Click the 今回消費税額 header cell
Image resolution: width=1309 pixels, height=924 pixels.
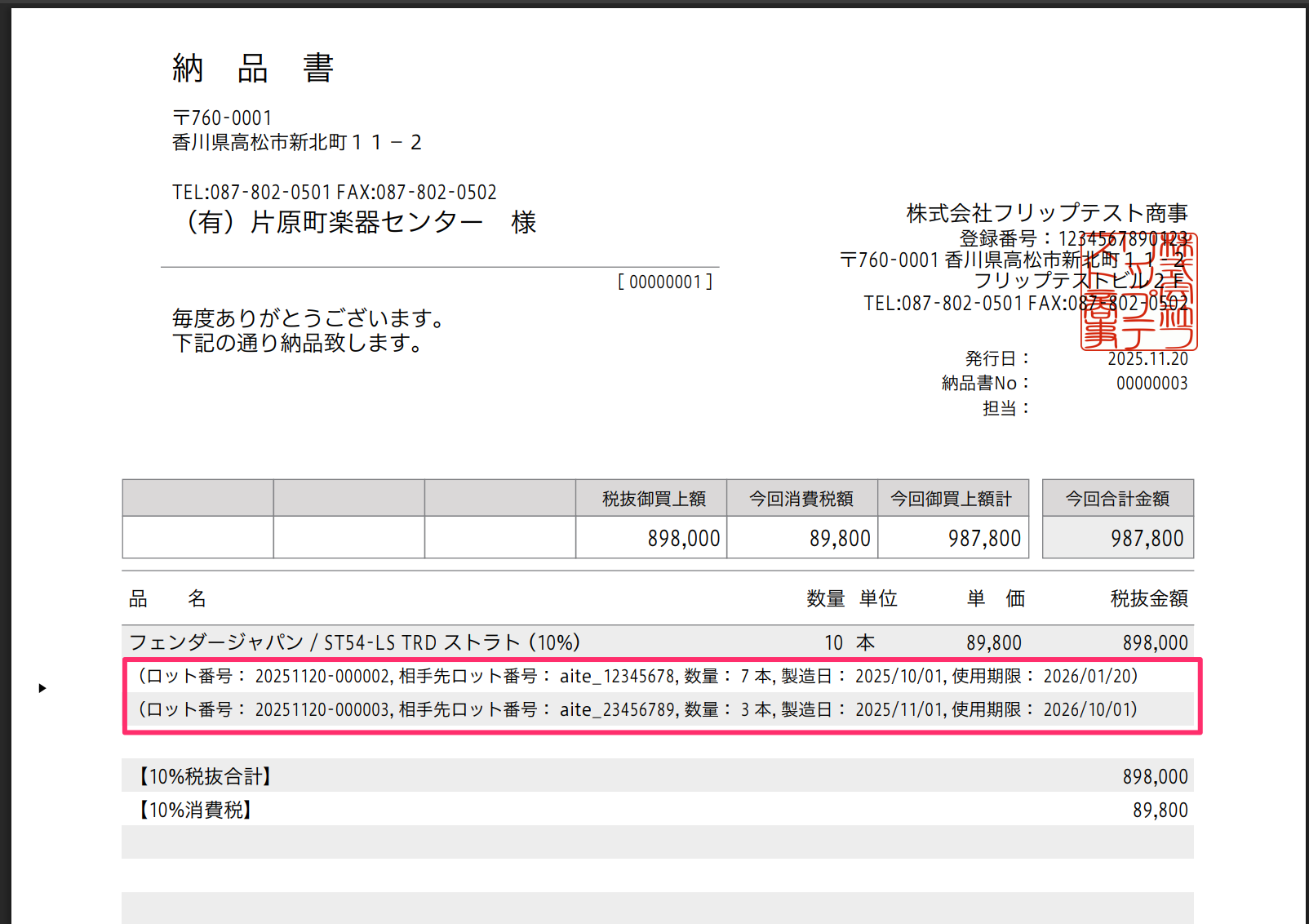[x=802, y=498]
